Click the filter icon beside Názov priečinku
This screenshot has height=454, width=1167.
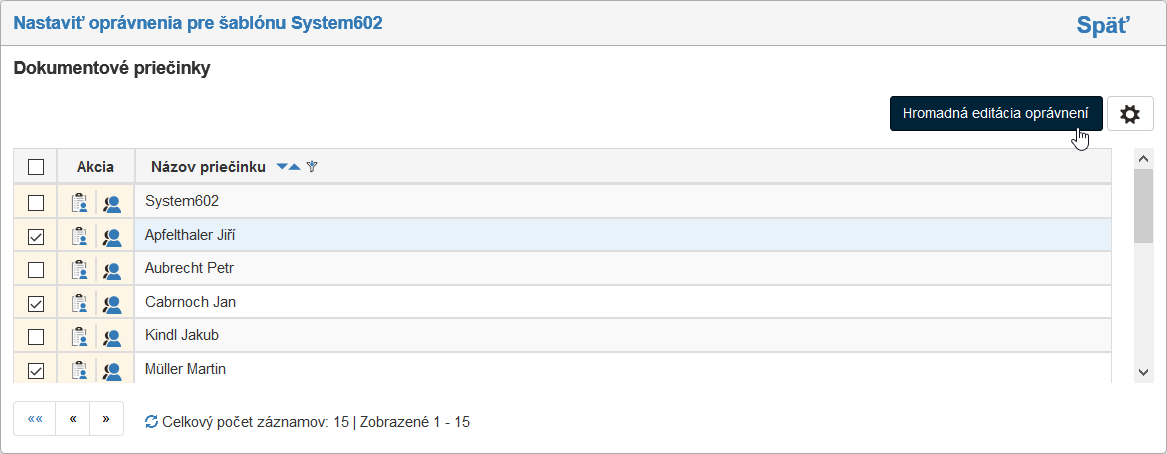(x=312, y=167)
